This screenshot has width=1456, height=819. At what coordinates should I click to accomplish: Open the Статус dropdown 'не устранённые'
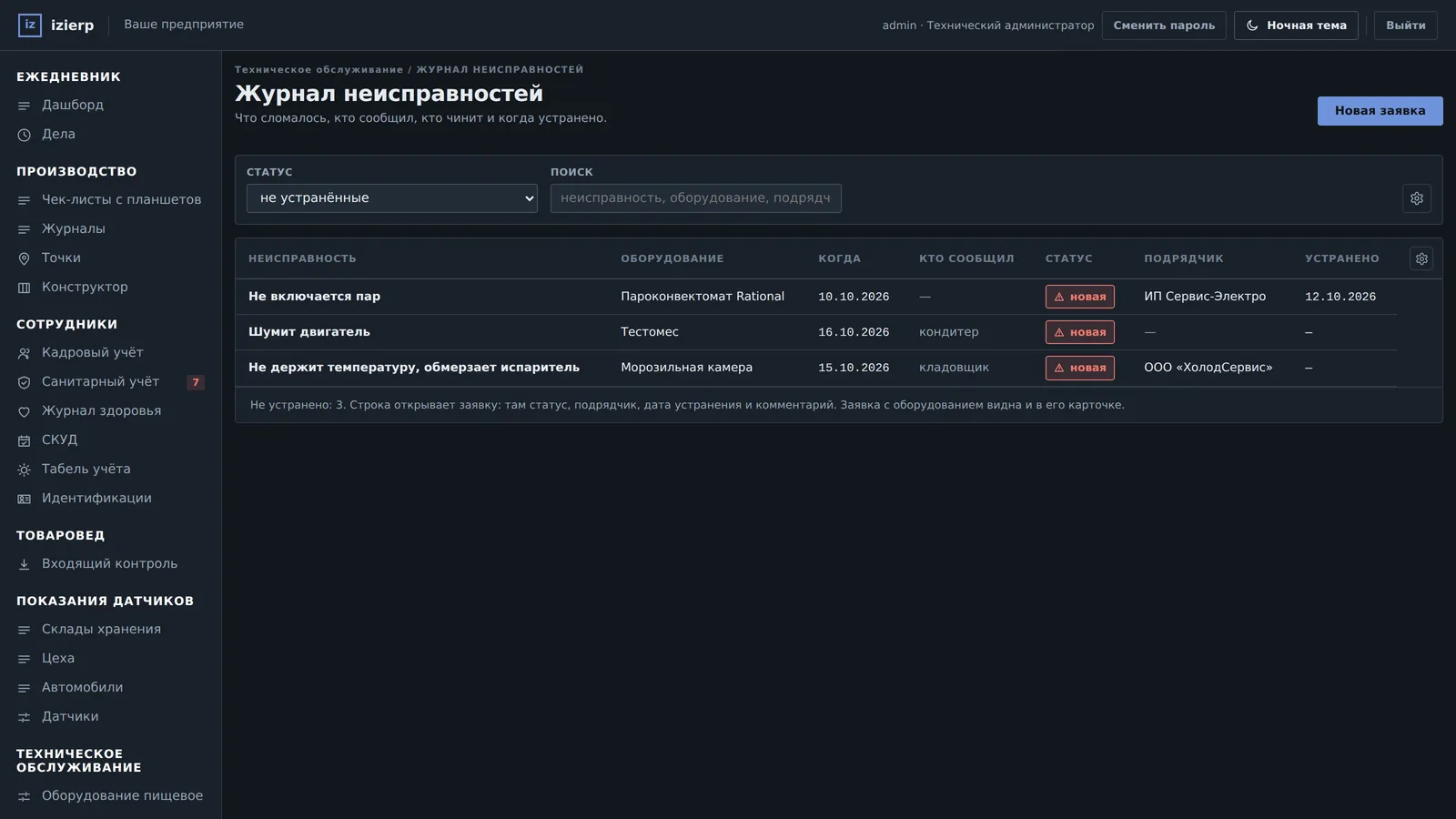[x=392, y=198]
